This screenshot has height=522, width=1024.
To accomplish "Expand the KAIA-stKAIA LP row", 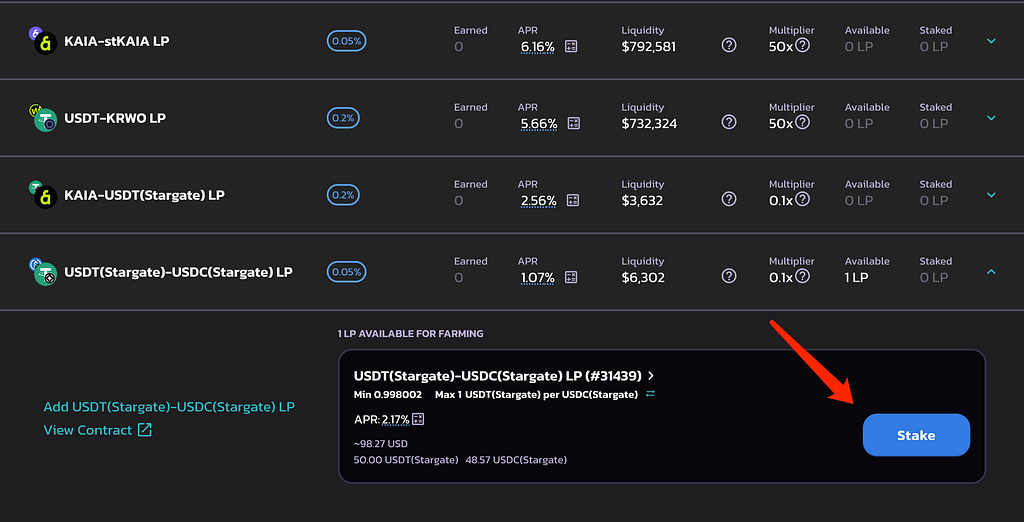I will pyautogui.click(x=991, y=41).
